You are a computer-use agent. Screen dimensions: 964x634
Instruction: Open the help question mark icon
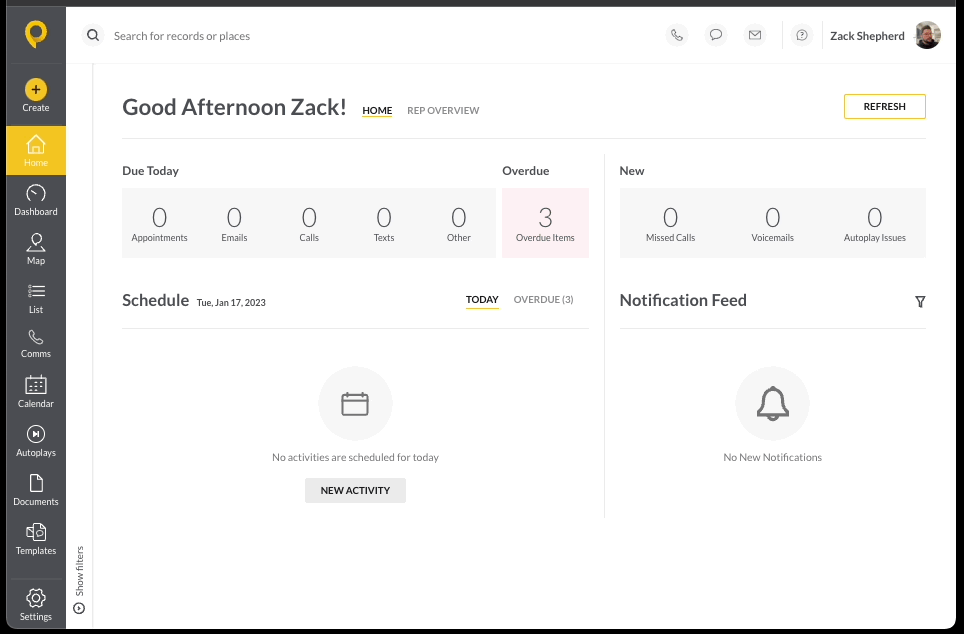click(x=802, y=35)
